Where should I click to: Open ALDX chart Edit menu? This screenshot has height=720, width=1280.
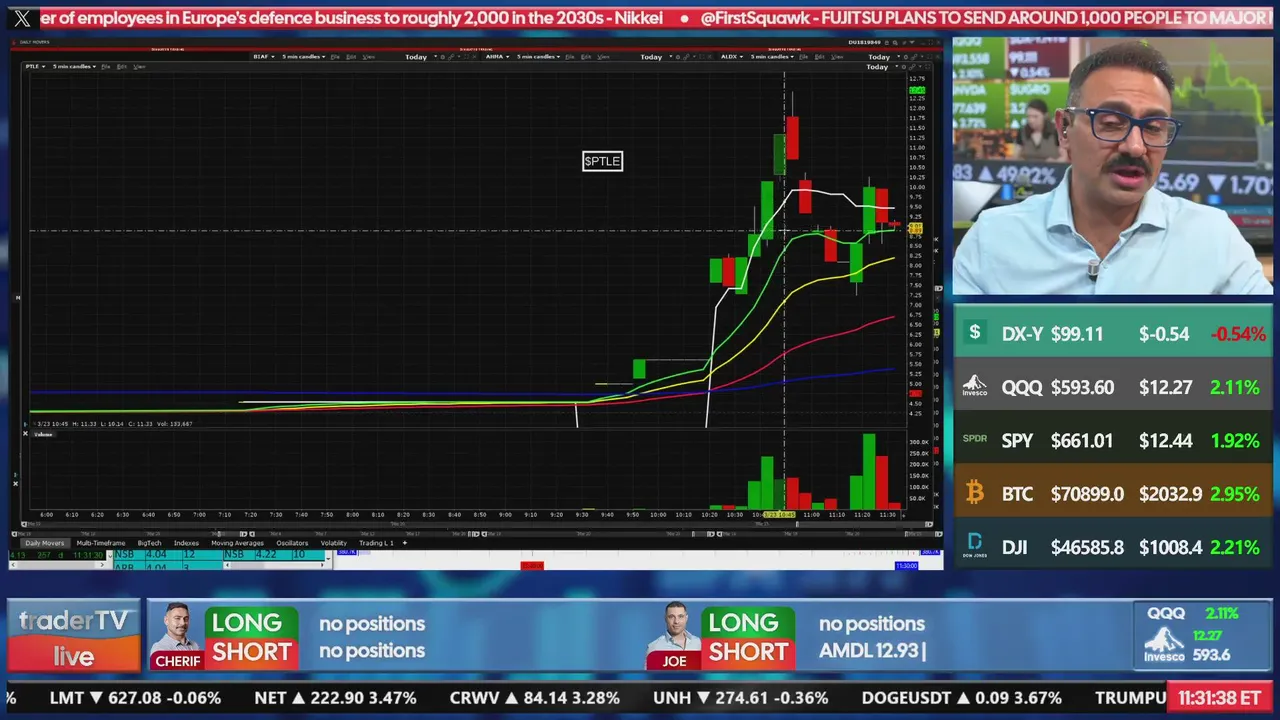[x=819, y=57]
